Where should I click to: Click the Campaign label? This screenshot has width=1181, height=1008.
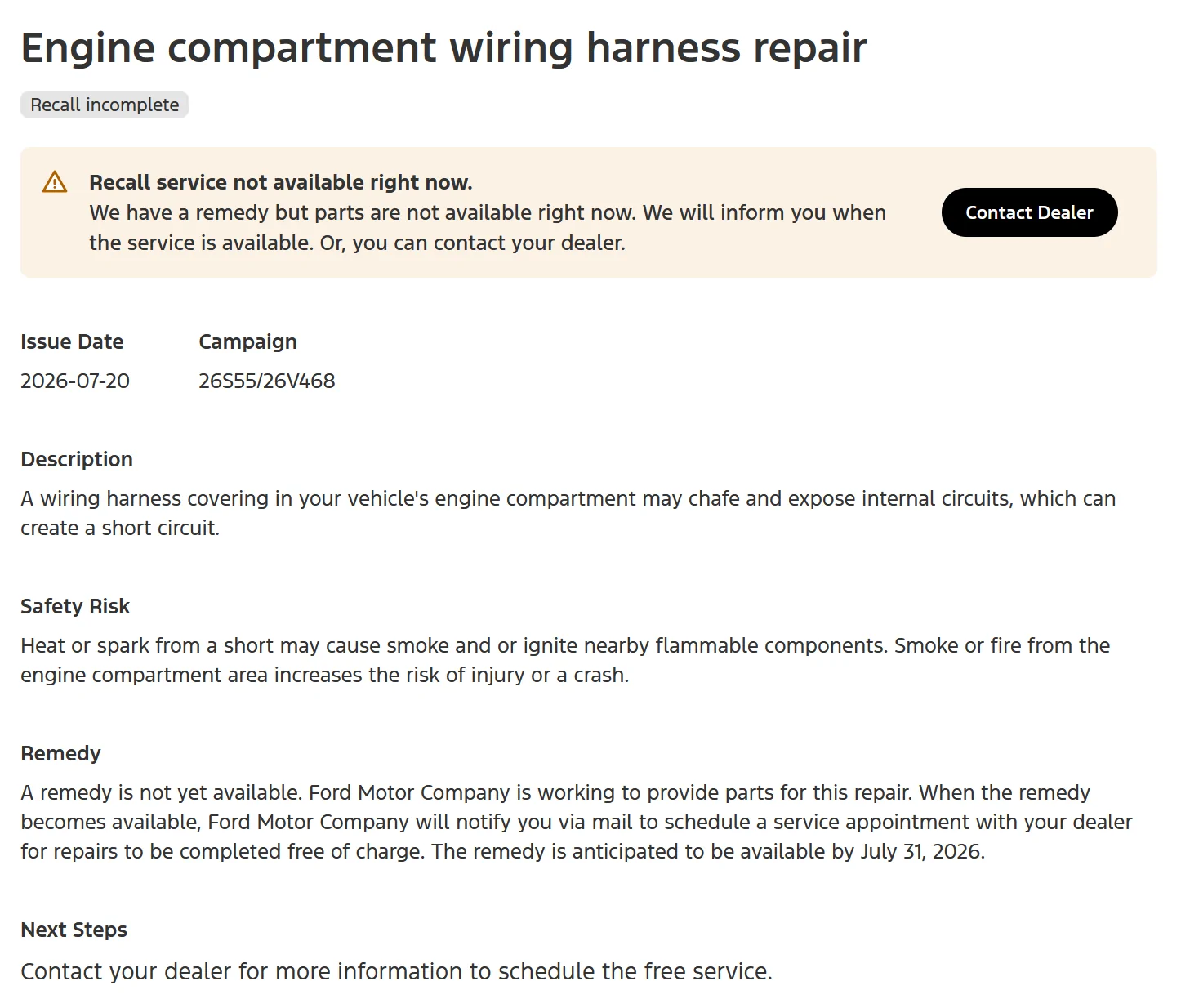(x=247, y=341)
